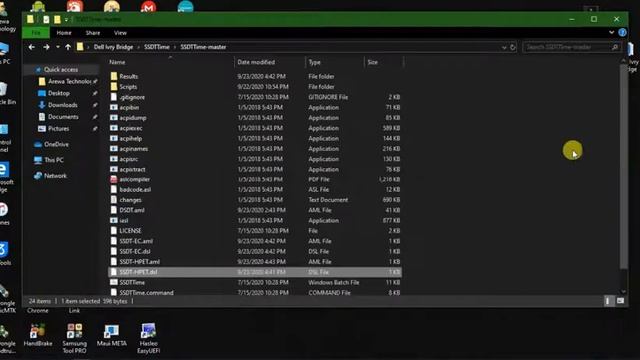Go forward using the forward arrow

46,47
